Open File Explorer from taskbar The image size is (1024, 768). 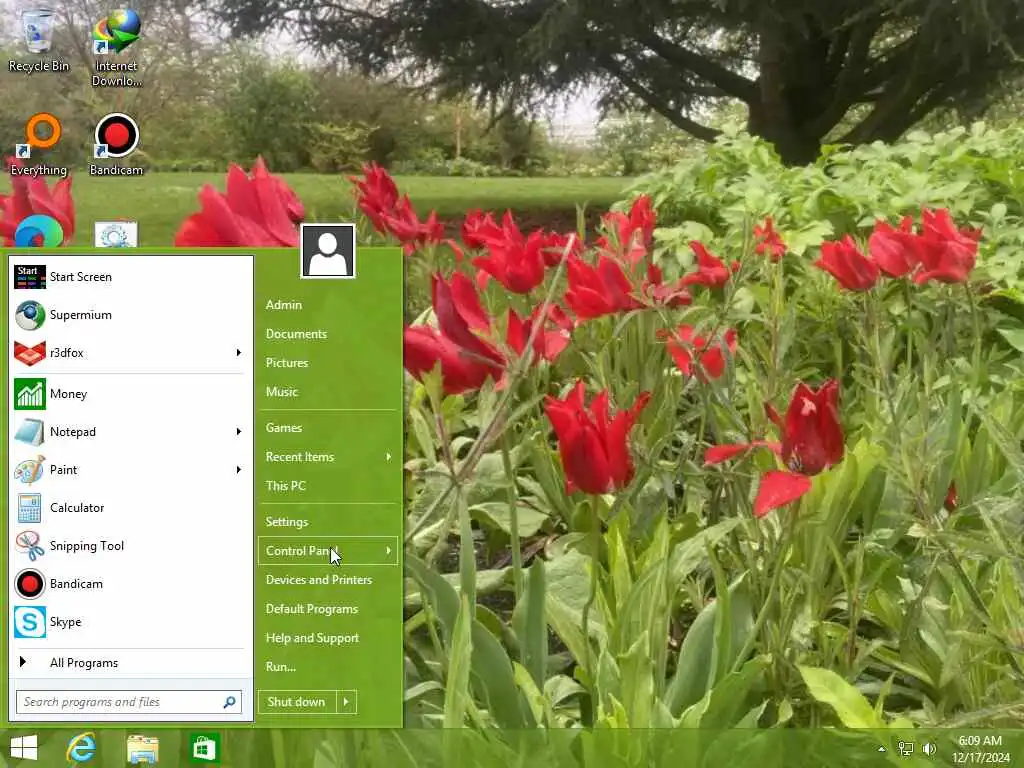click(142, 748)
